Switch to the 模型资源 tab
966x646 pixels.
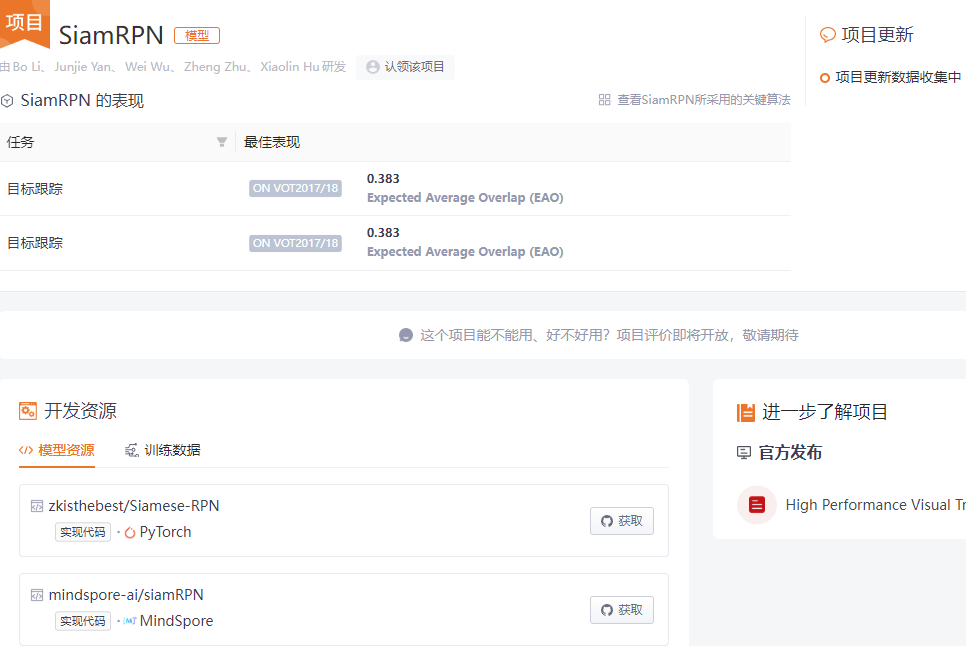click(x=57, y=450)
